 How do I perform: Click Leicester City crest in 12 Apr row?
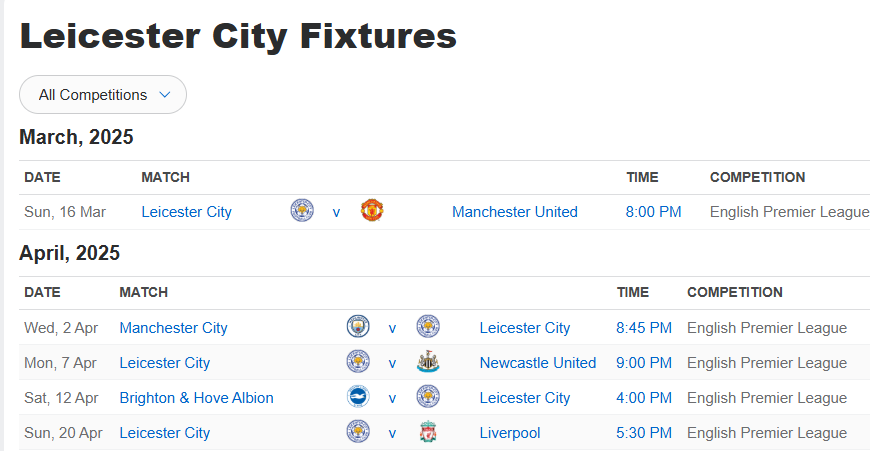[x=428, y=397]
